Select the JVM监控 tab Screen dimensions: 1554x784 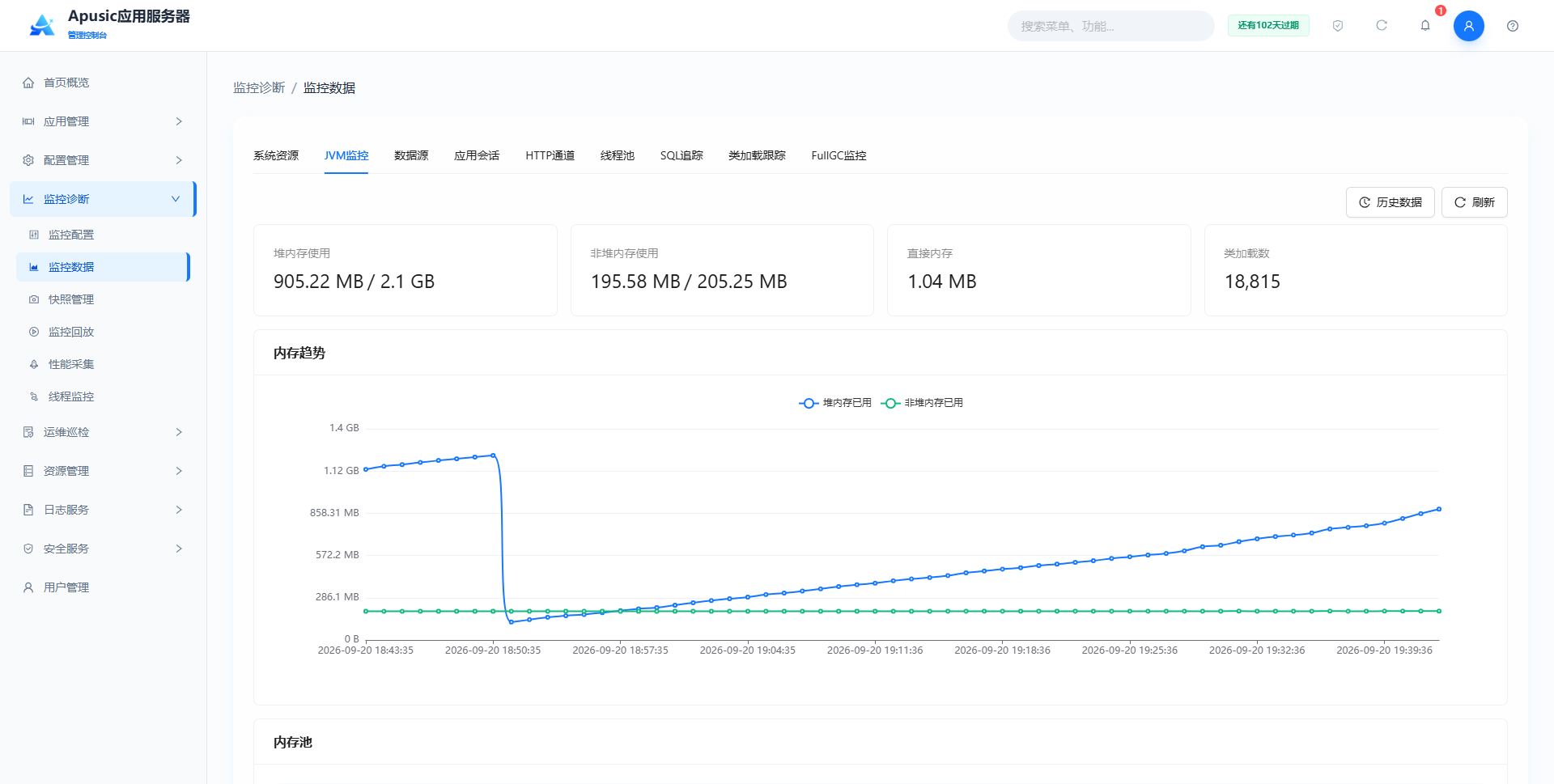(346, 155)
